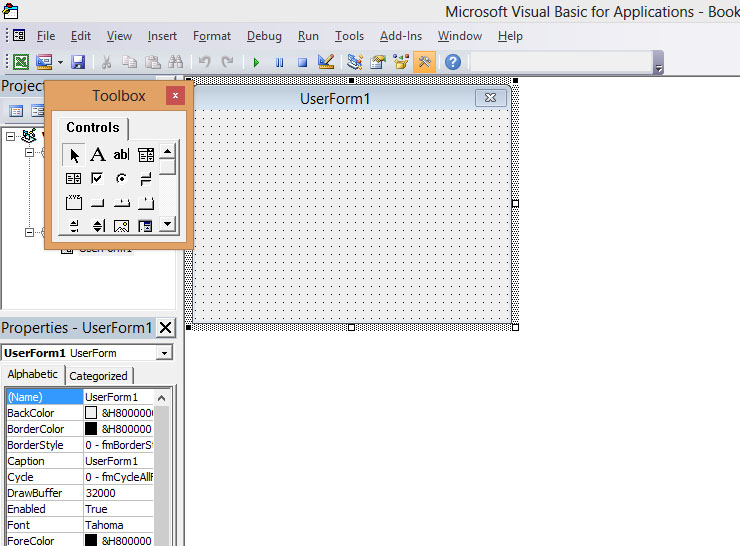Open the Tools menu
The width and height of the screenshot is (740, 546).
click(x=349, y=36)
